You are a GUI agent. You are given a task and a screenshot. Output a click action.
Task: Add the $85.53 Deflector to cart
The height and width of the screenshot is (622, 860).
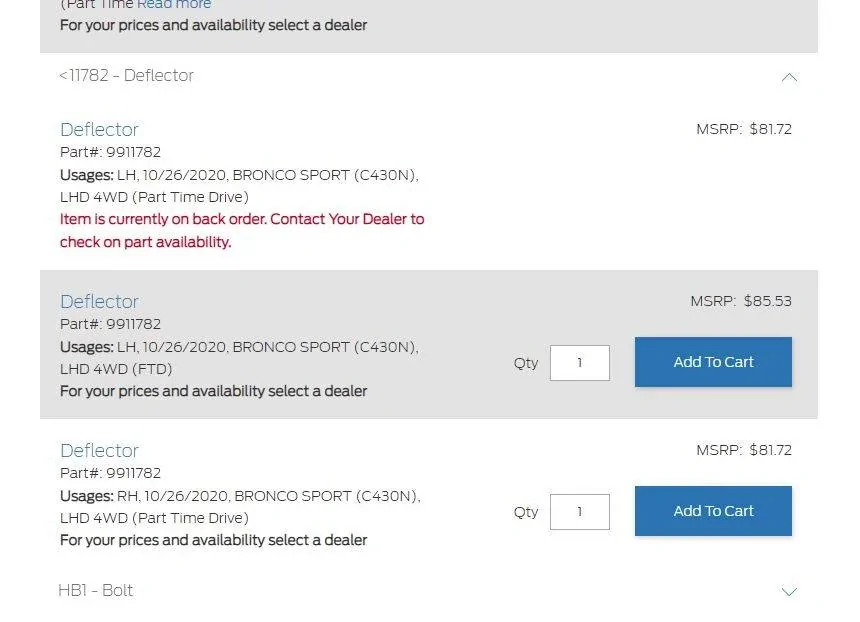pyautogui.click(x=713, y=362)
